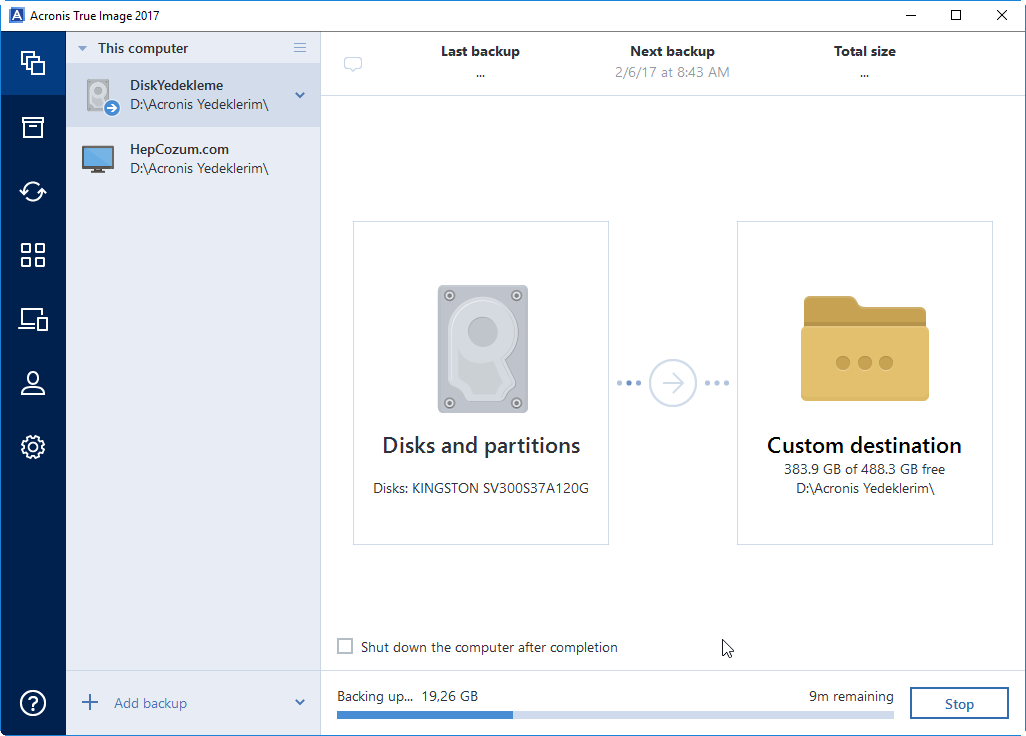The width and height of the screenshot is (1026, 736).
Task: Select the DiskYedekleme backup entry
Action: (x=193, y=95)
